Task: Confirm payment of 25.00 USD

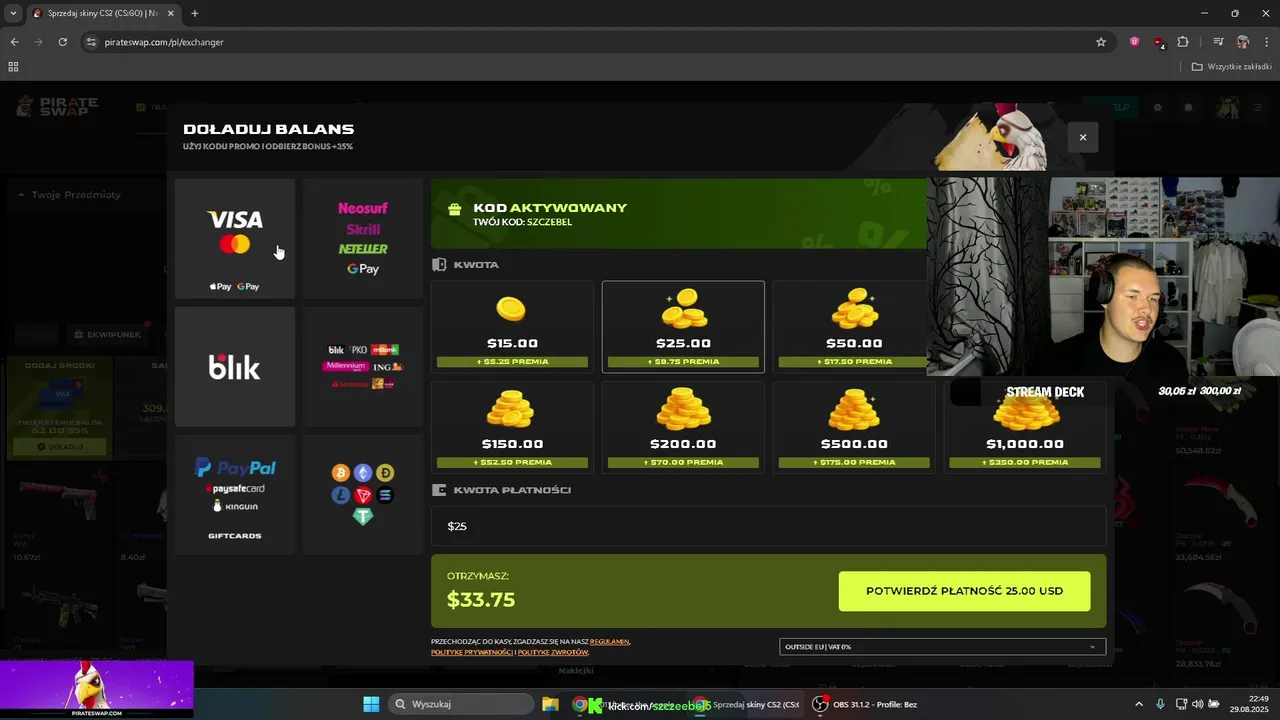Action: coord(964,591)
